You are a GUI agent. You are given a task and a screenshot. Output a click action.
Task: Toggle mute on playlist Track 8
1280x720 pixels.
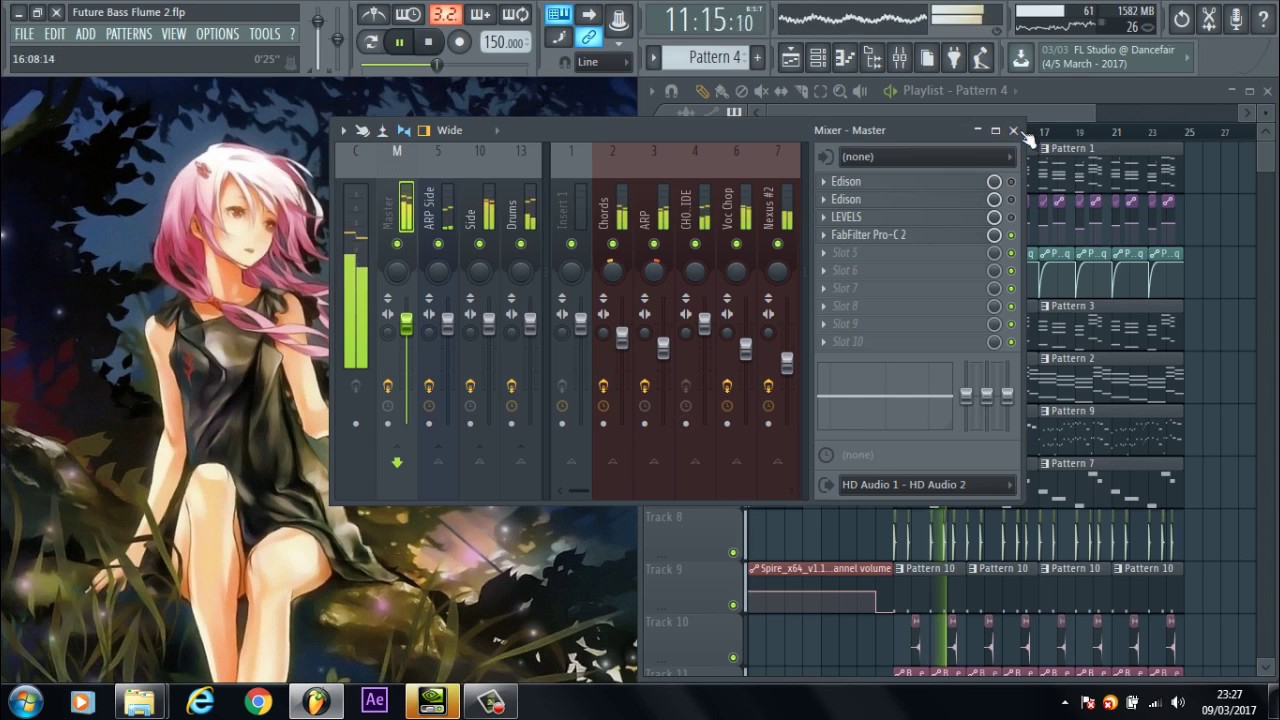(733, 553)
